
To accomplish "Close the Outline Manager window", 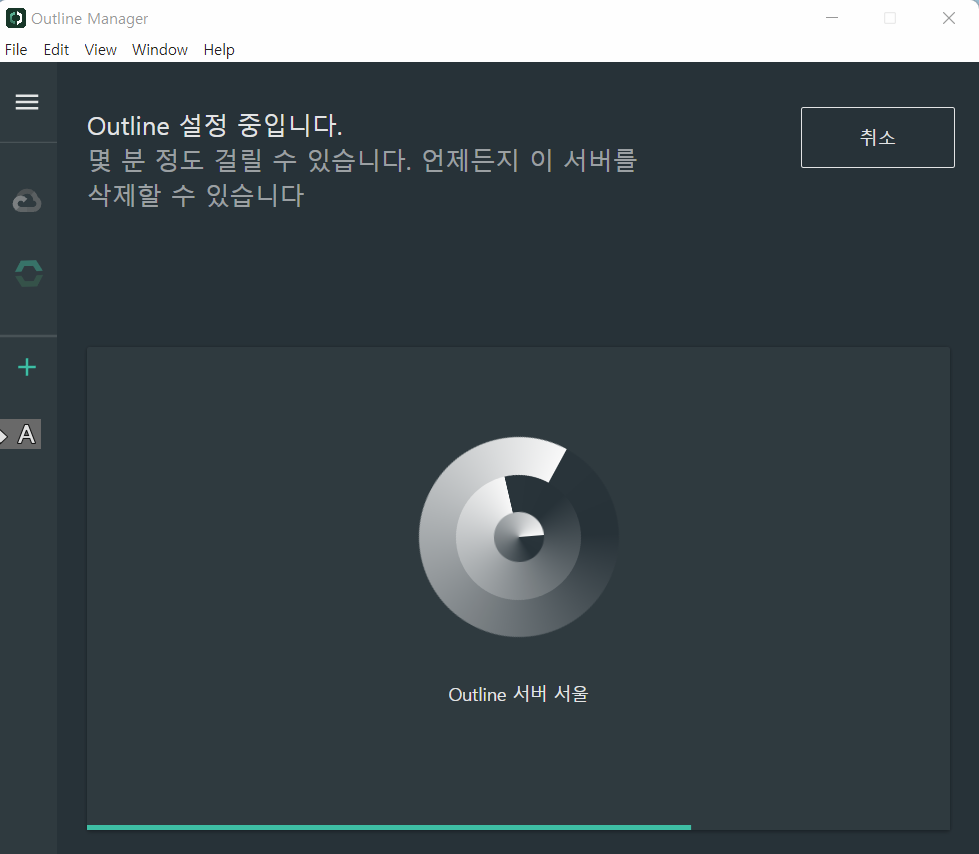I will point(948,18).
